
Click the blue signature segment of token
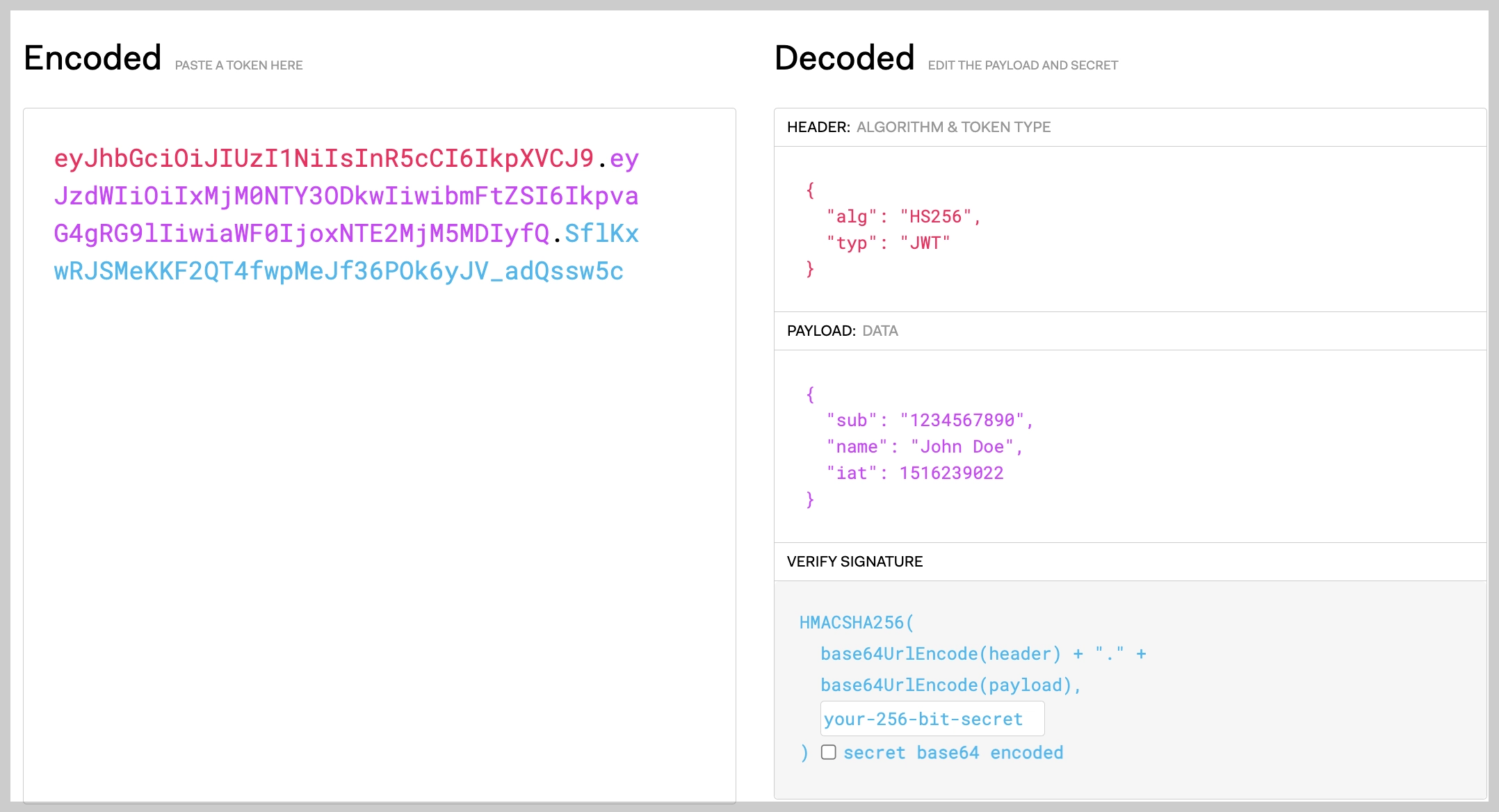tap(339, 271)
